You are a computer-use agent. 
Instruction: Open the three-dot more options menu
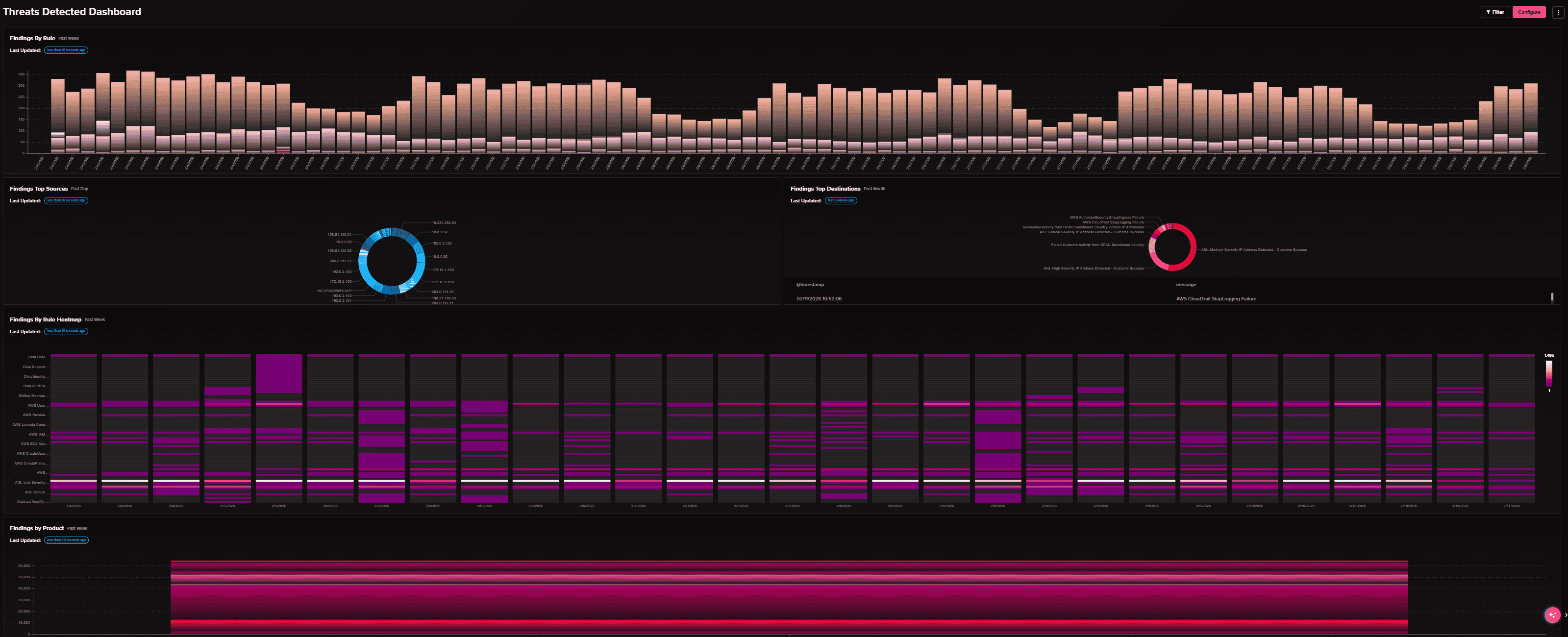1558,12
